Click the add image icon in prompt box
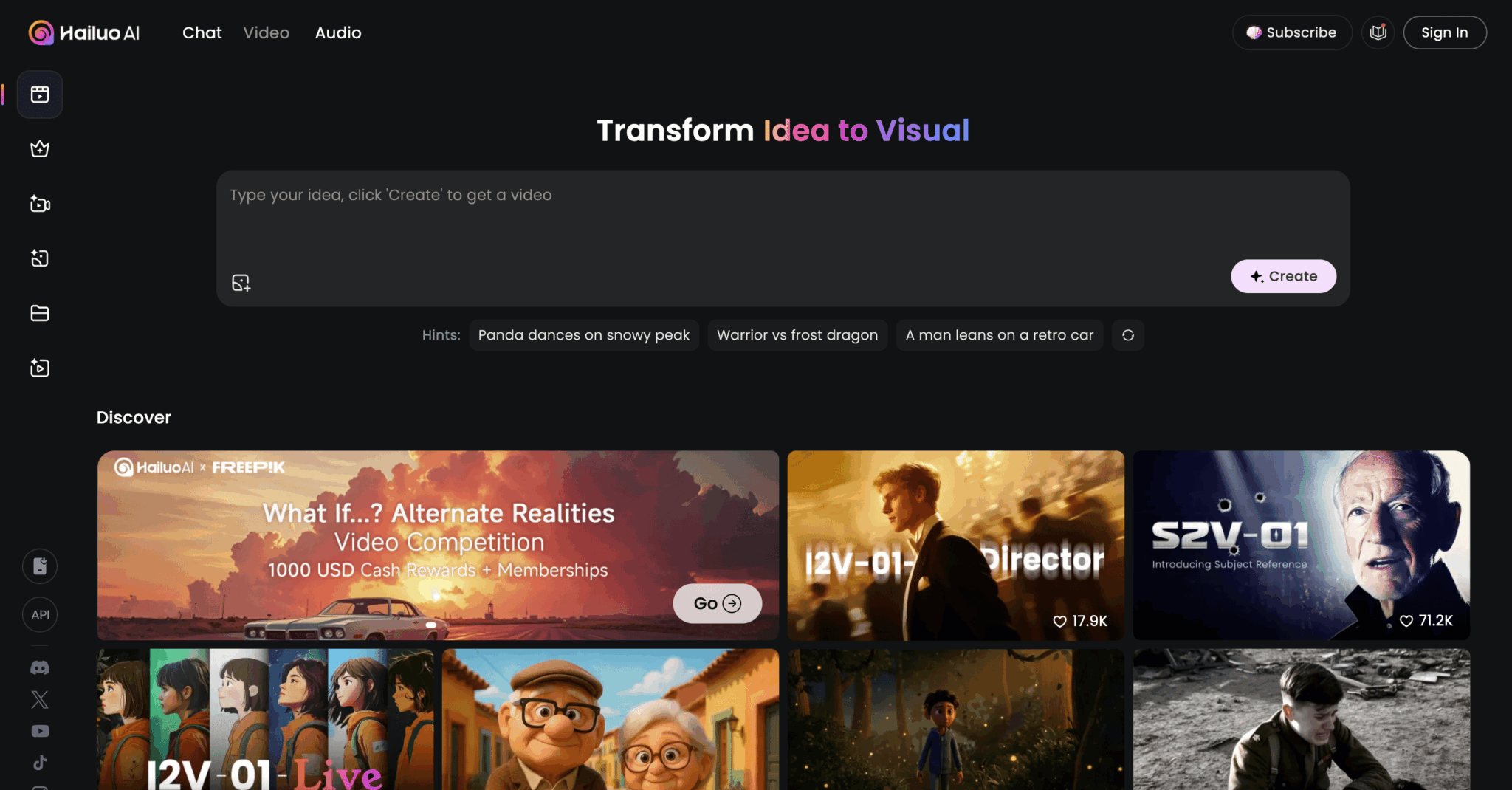The image size is (1512, 790). [x=241, y=283]
